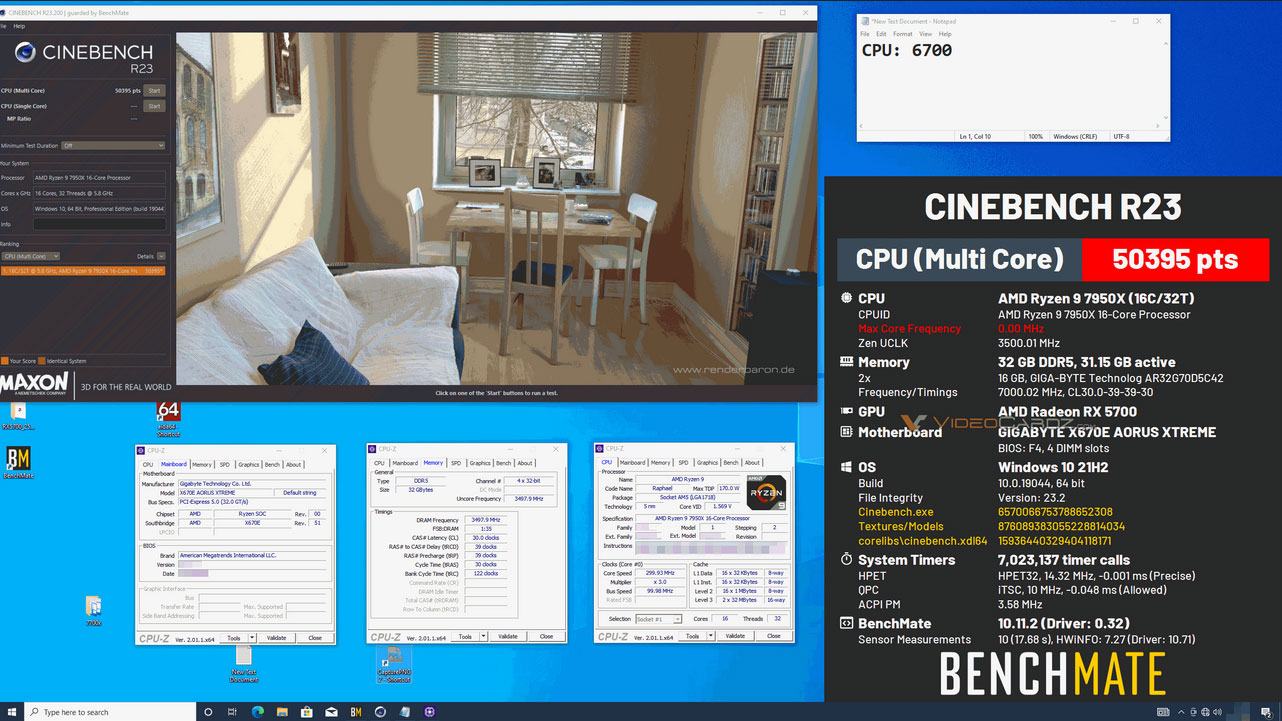The height and width of the screenshot is (721, 1282).
Task: Switch to CPU-Z purple taskbar icon
Action: pyautogui.click(x=429, y=712)
